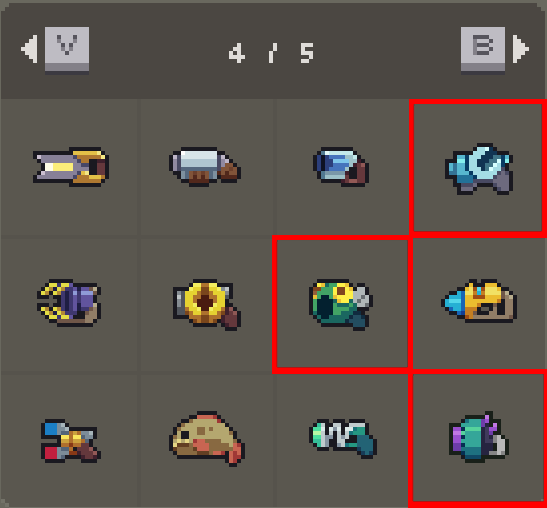Click the highlighted cell with the wrench gun
The width and height of the screenshot is (547, 508).
tap(478, 167)
